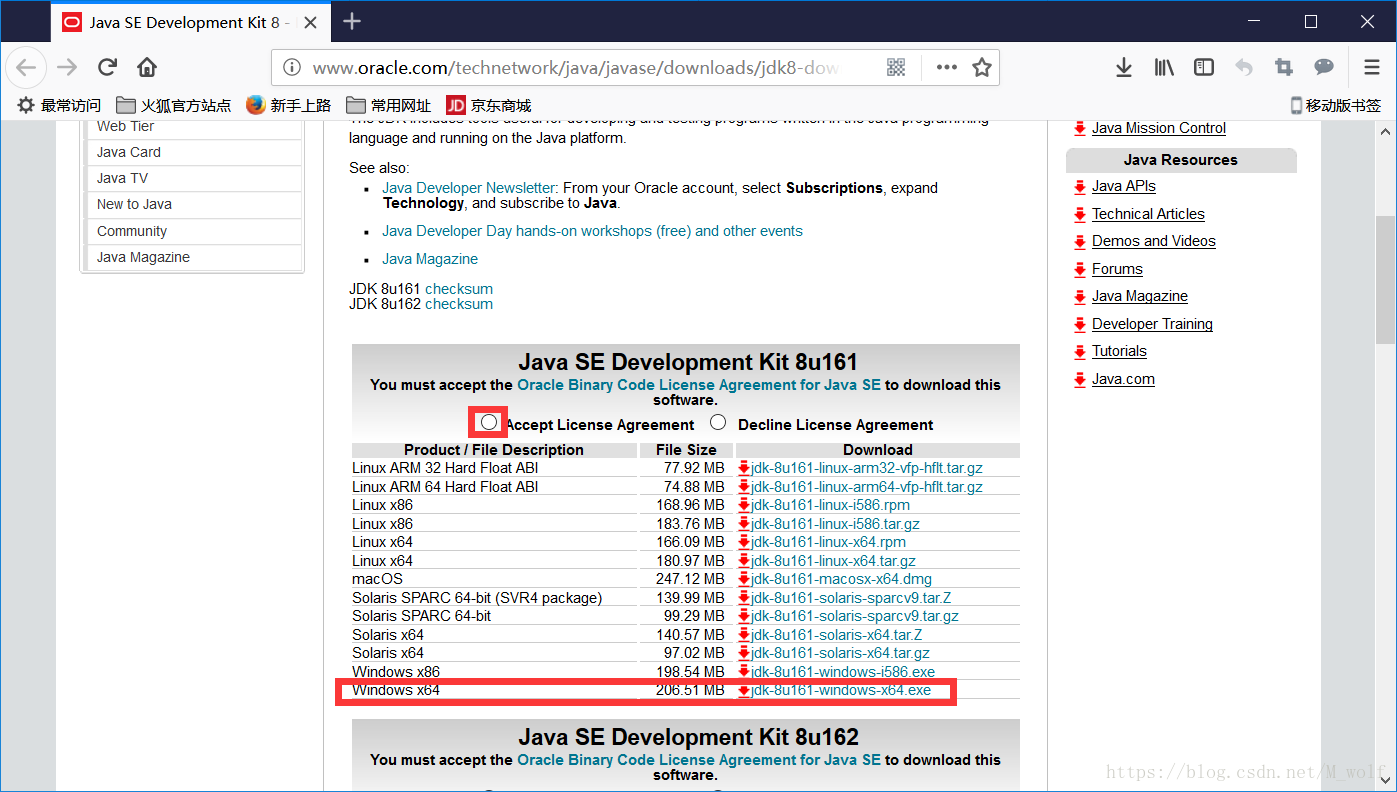Open Oracle Binary Code License Agreement link for 8u161
The height and width of the screenshot is (792, 1397).
(x=699, y=385)
